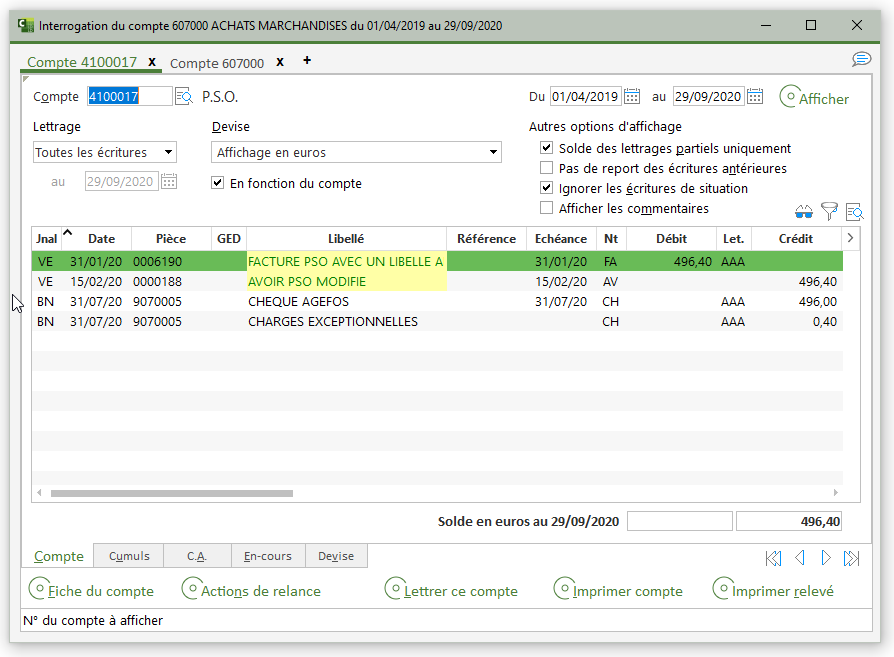Click the horizontal scrollbar left arrow
The height and width of the screenshot is (657, 894).
click(x=39, y=493)
